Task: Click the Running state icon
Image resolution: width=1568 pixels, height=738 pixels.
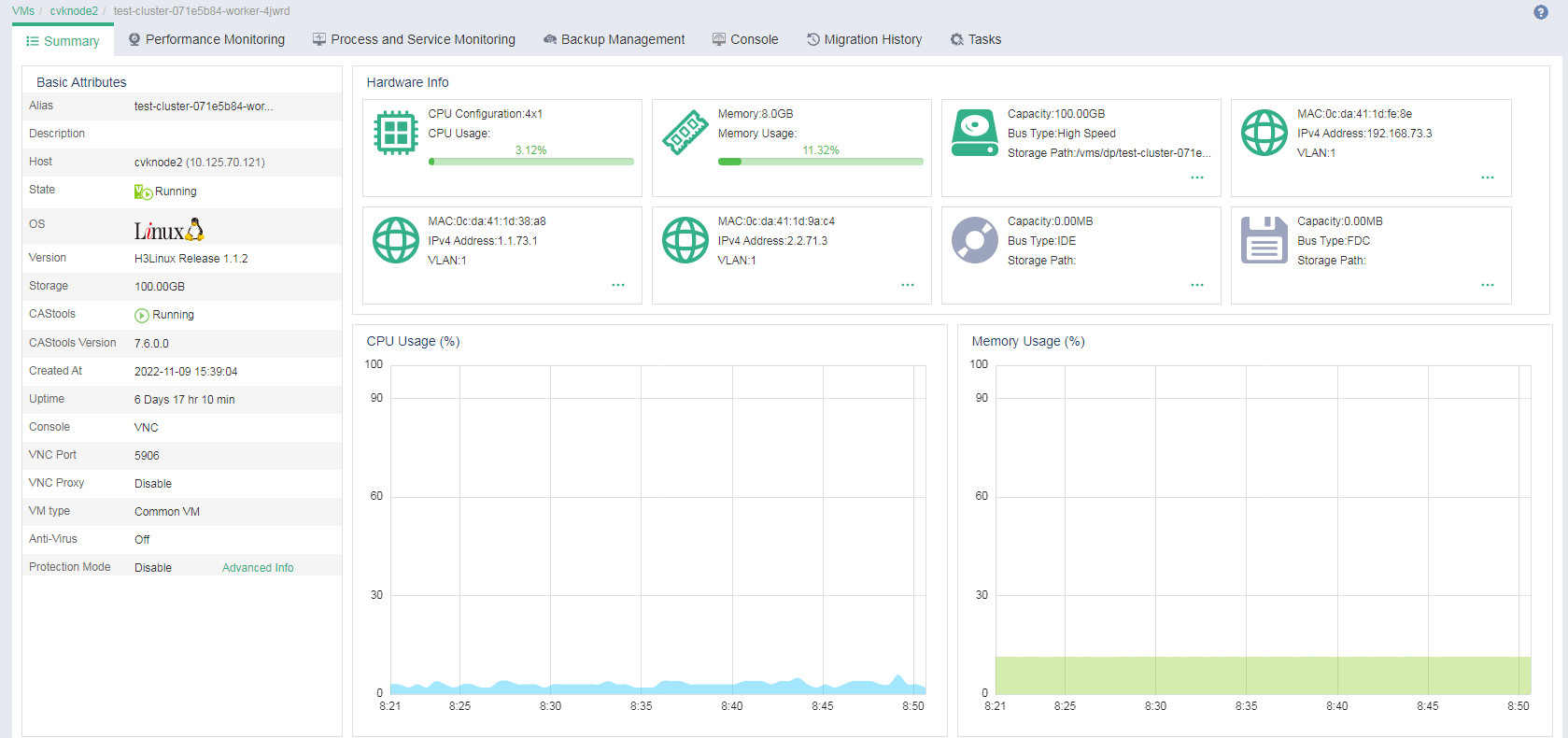Action: 143,192
